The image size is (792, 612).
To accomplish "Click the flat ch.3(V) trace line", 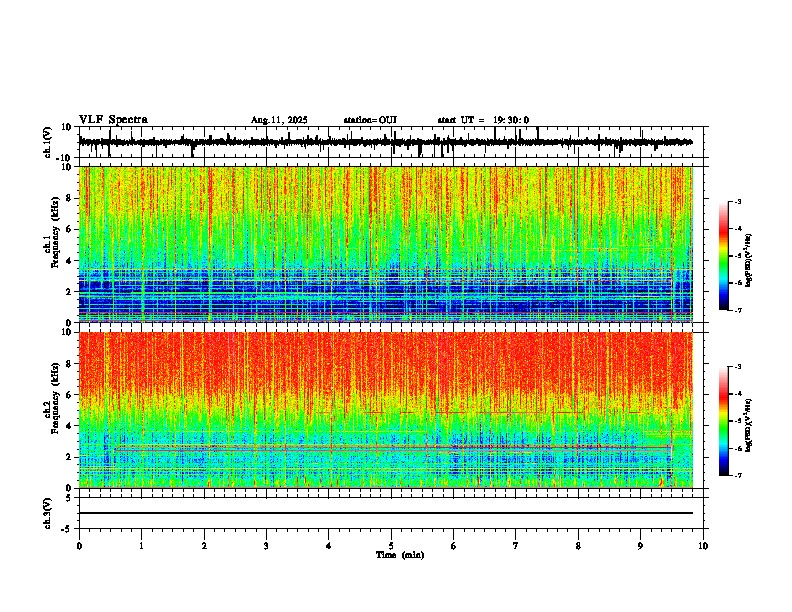I will 386,513.
